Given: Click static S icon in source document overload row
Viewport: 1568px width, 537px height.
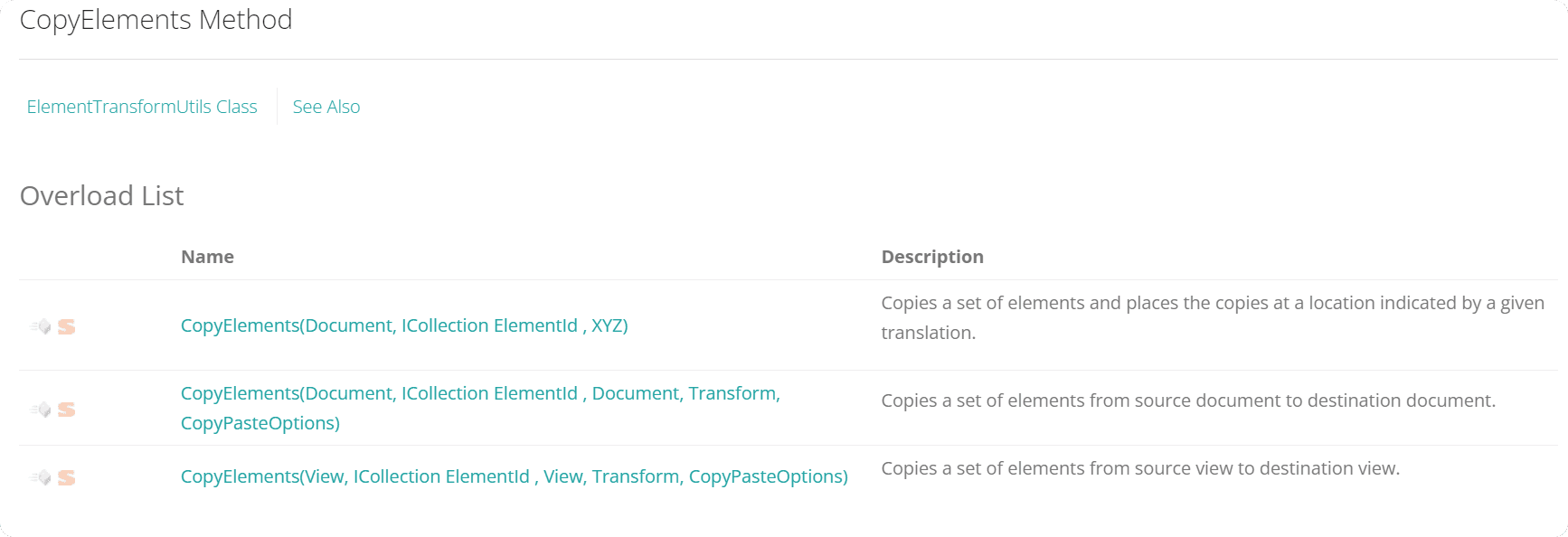Looking at the screenshot, I should (x=66, y=410).
